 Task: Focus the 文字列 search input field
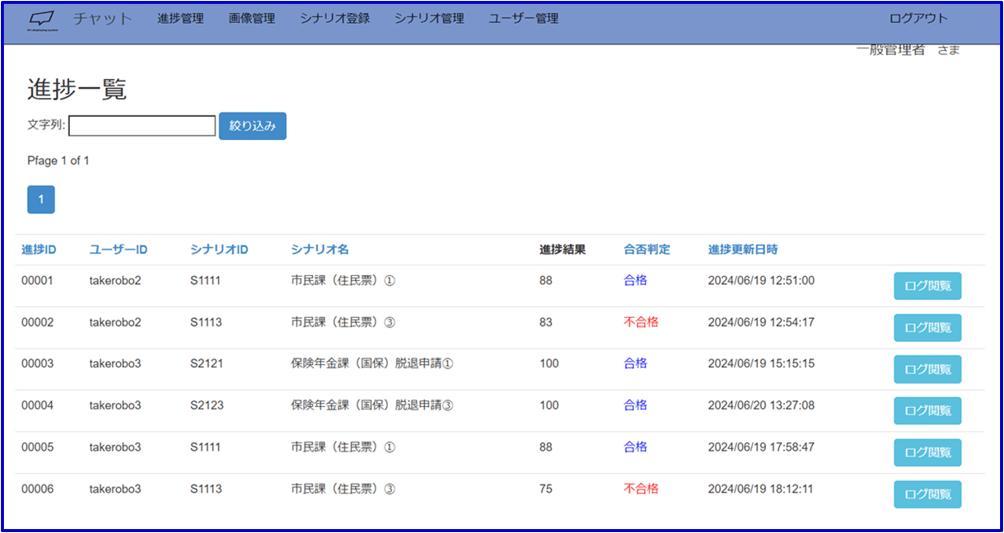pos(142,126)
